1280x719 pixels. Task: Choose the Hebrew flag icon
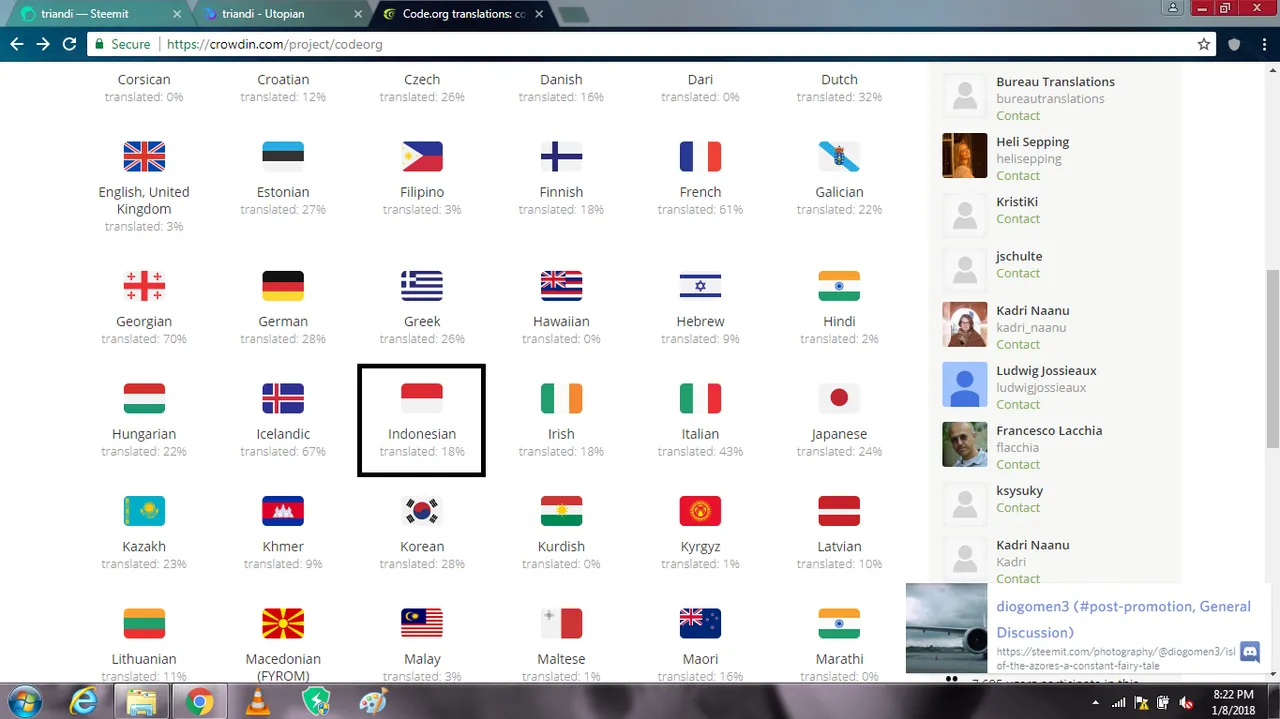point(700,286)
